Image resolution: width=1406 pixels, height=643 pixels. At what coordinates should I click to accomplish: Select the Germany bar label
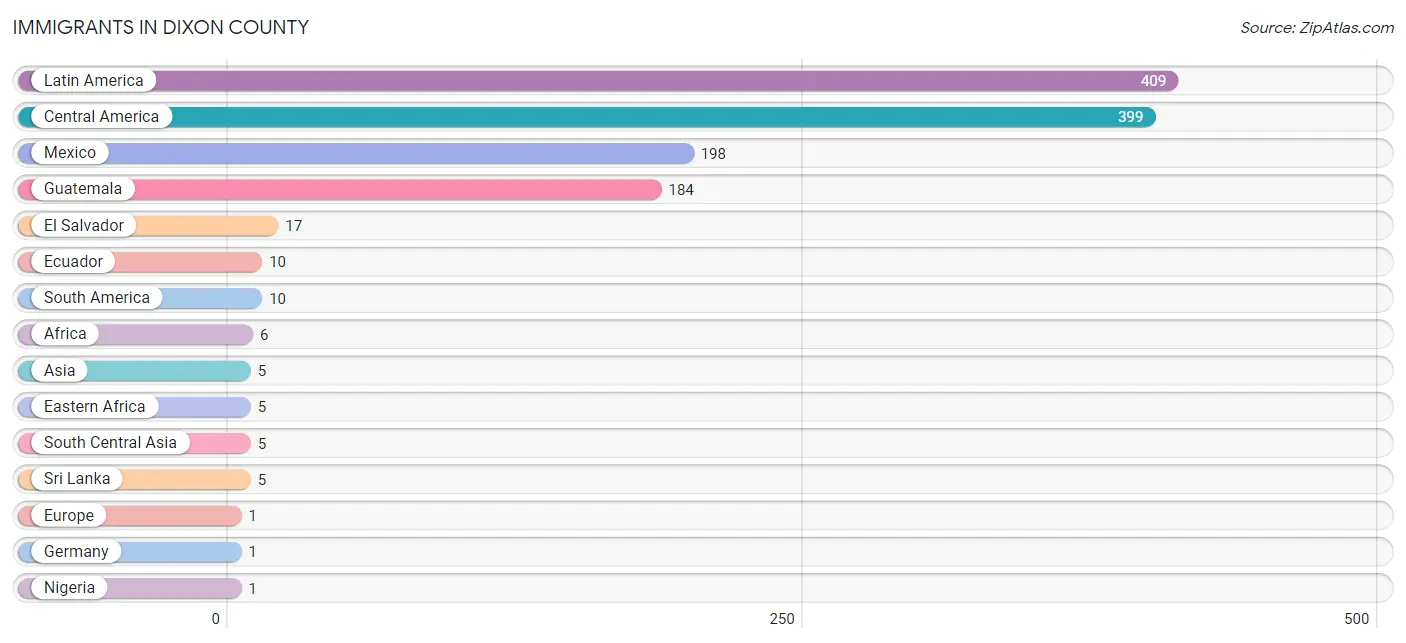76,551
